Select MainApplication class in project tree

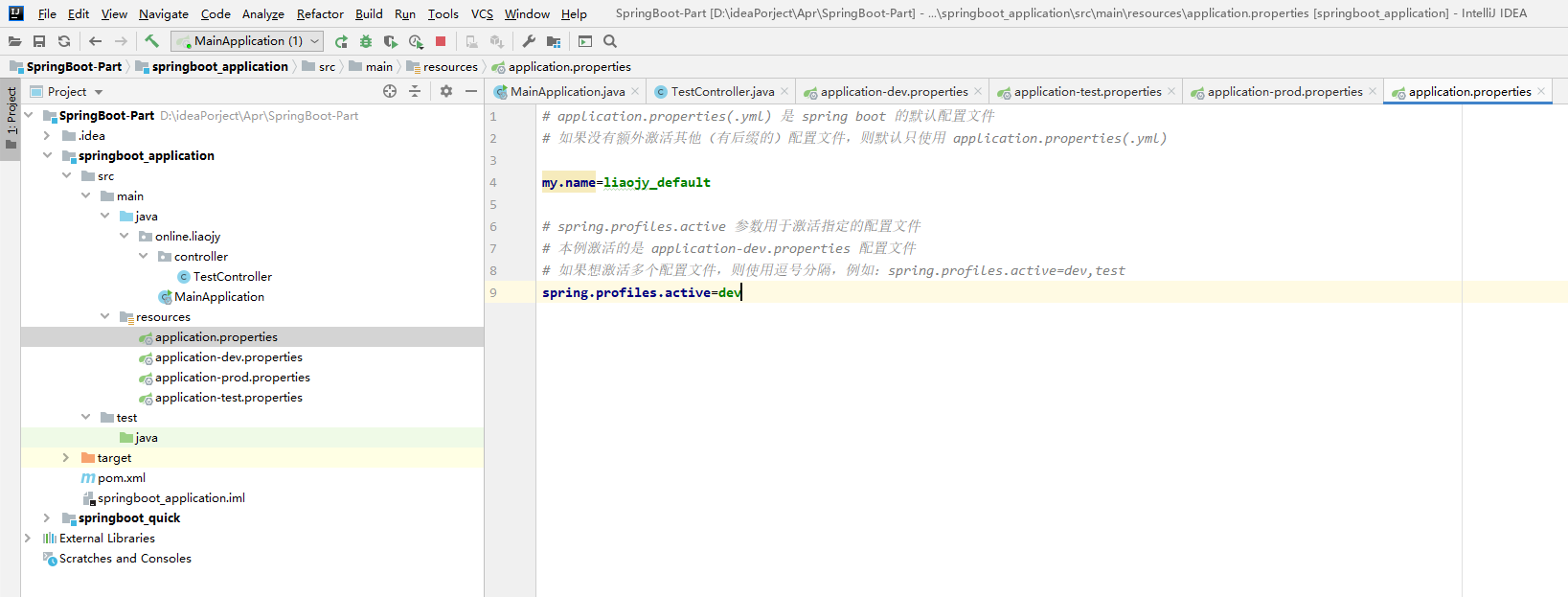click(219, 296)
